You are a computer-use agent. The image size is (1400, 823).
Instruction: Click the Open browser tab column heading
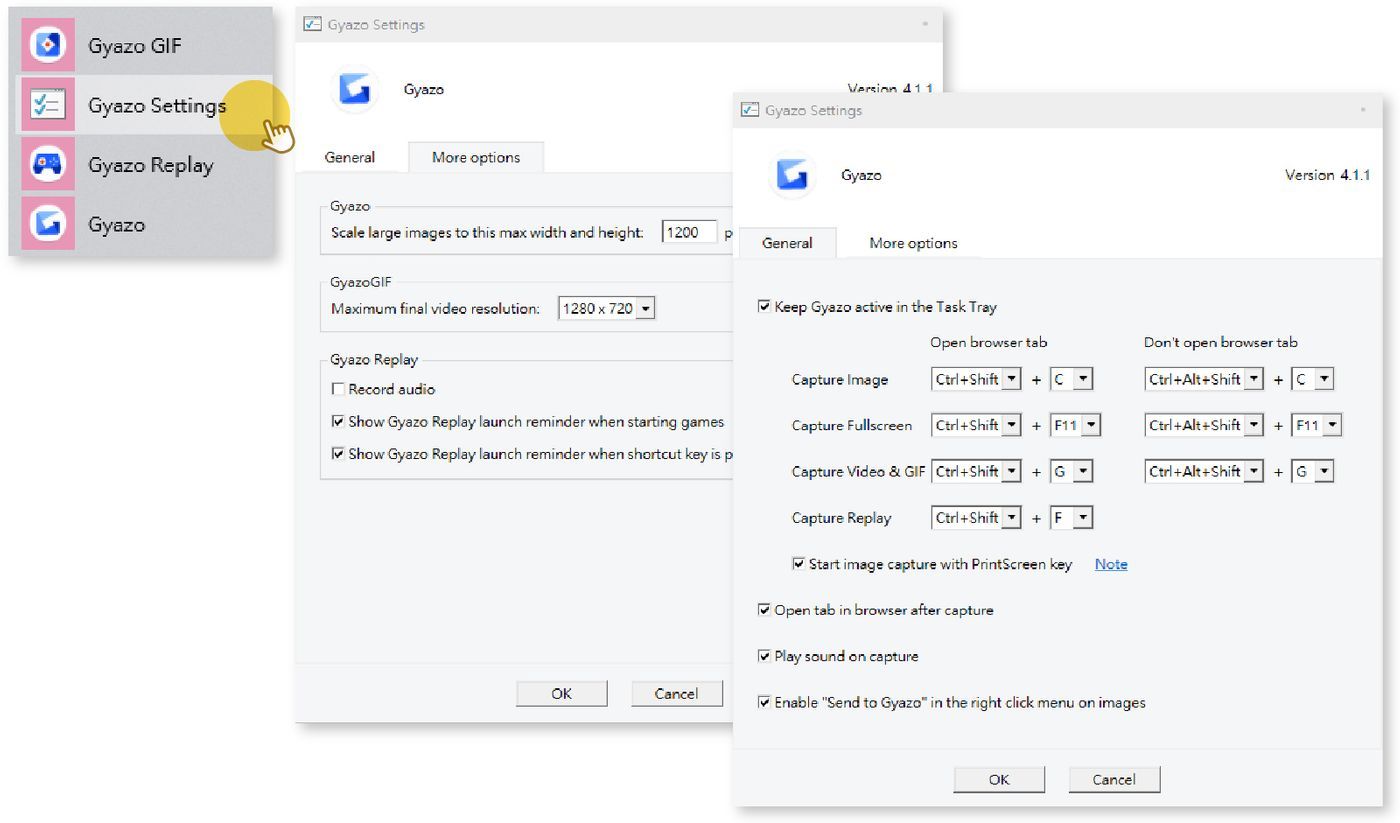(989, 342)
